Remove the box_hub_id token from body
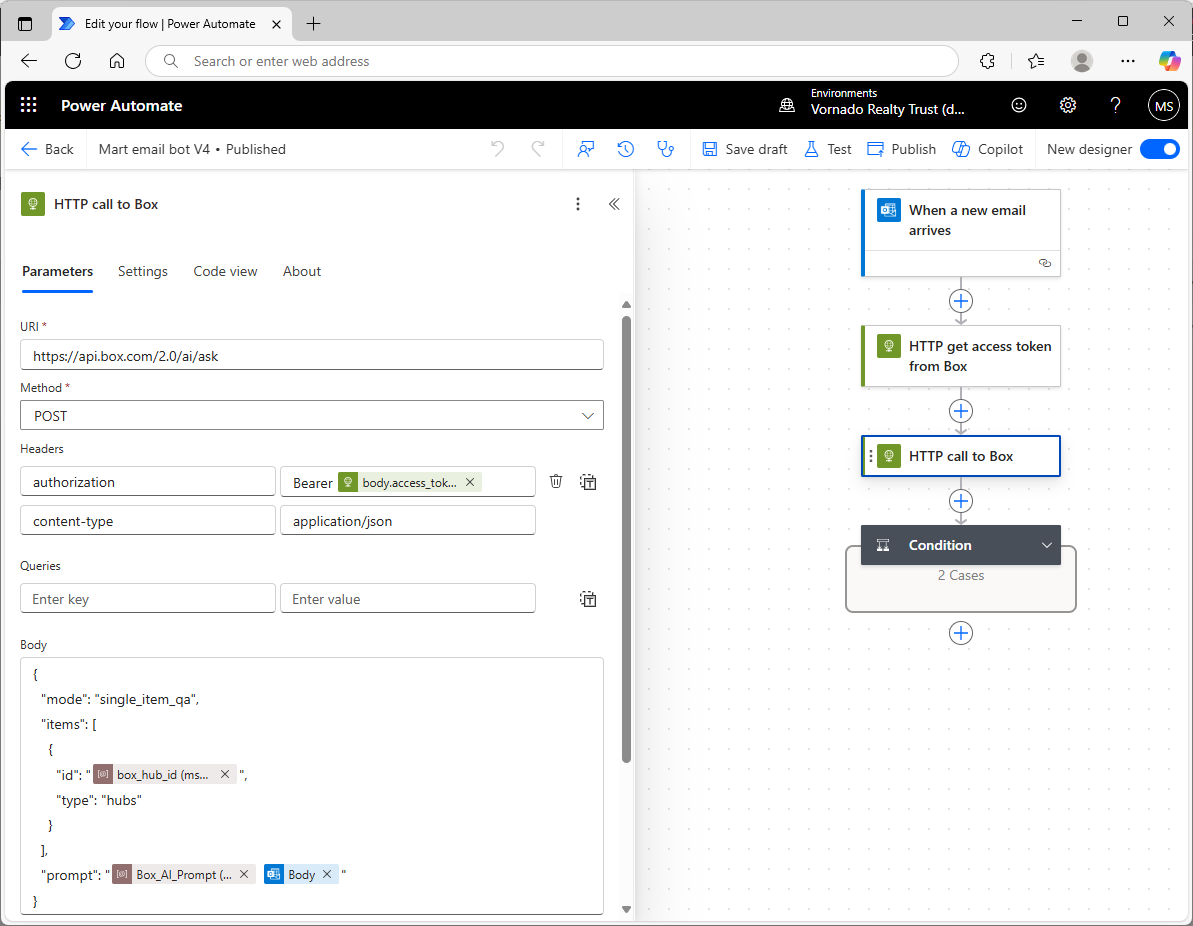1193x926 pixels. (x=225, y=774)
